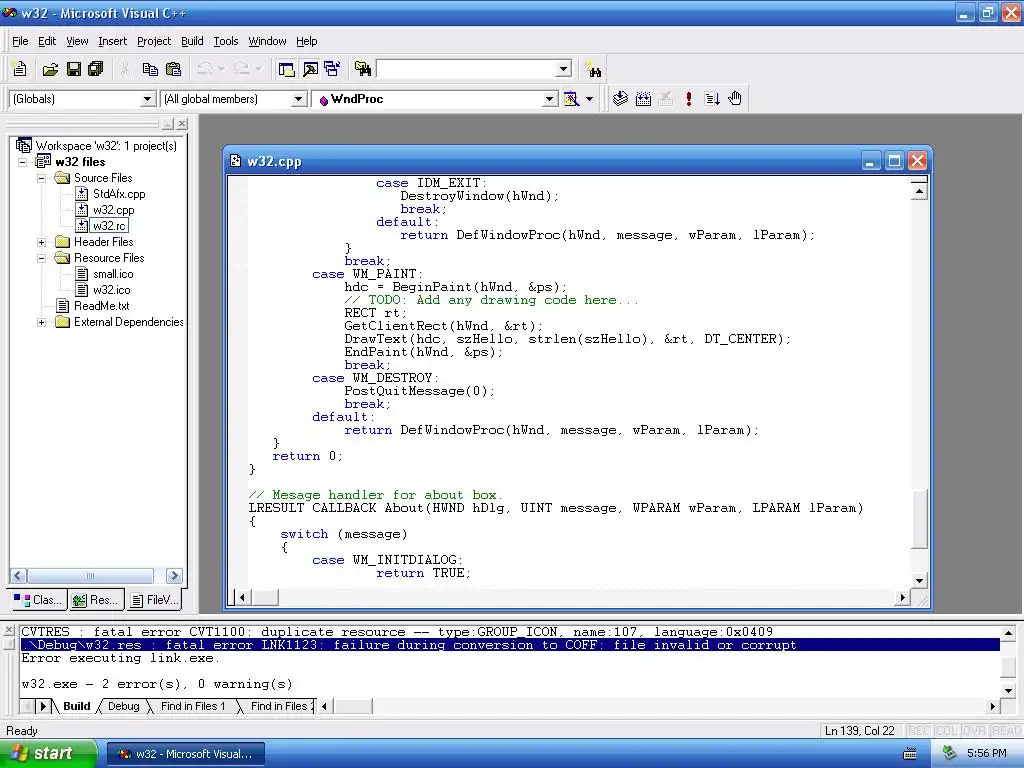This screenshot has width=1024, height=768.
Task: Open the Find text combo box dropdown
Action: tap(563, 69)
